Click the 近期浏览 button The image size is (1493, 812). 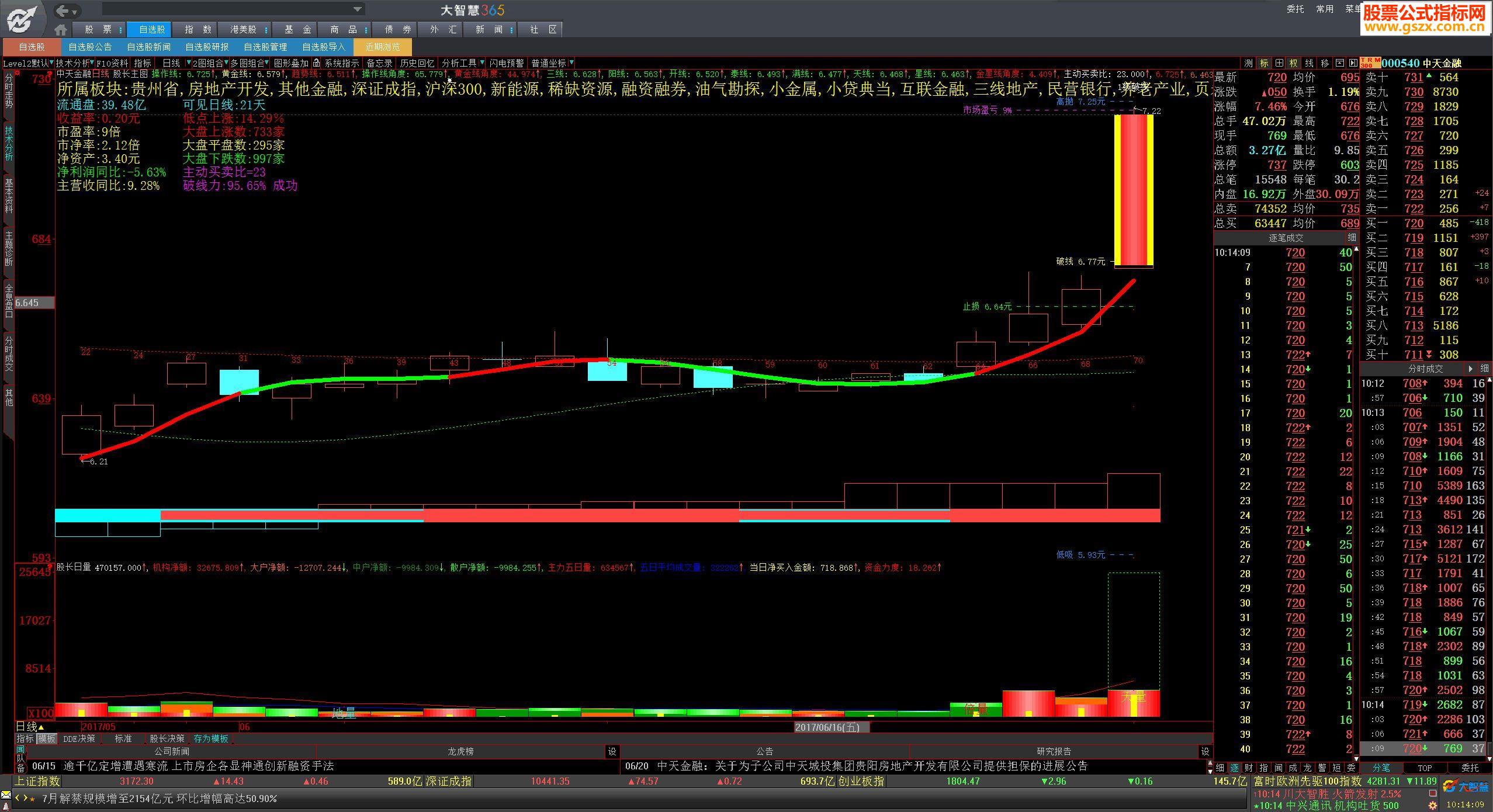click(382, 47)
